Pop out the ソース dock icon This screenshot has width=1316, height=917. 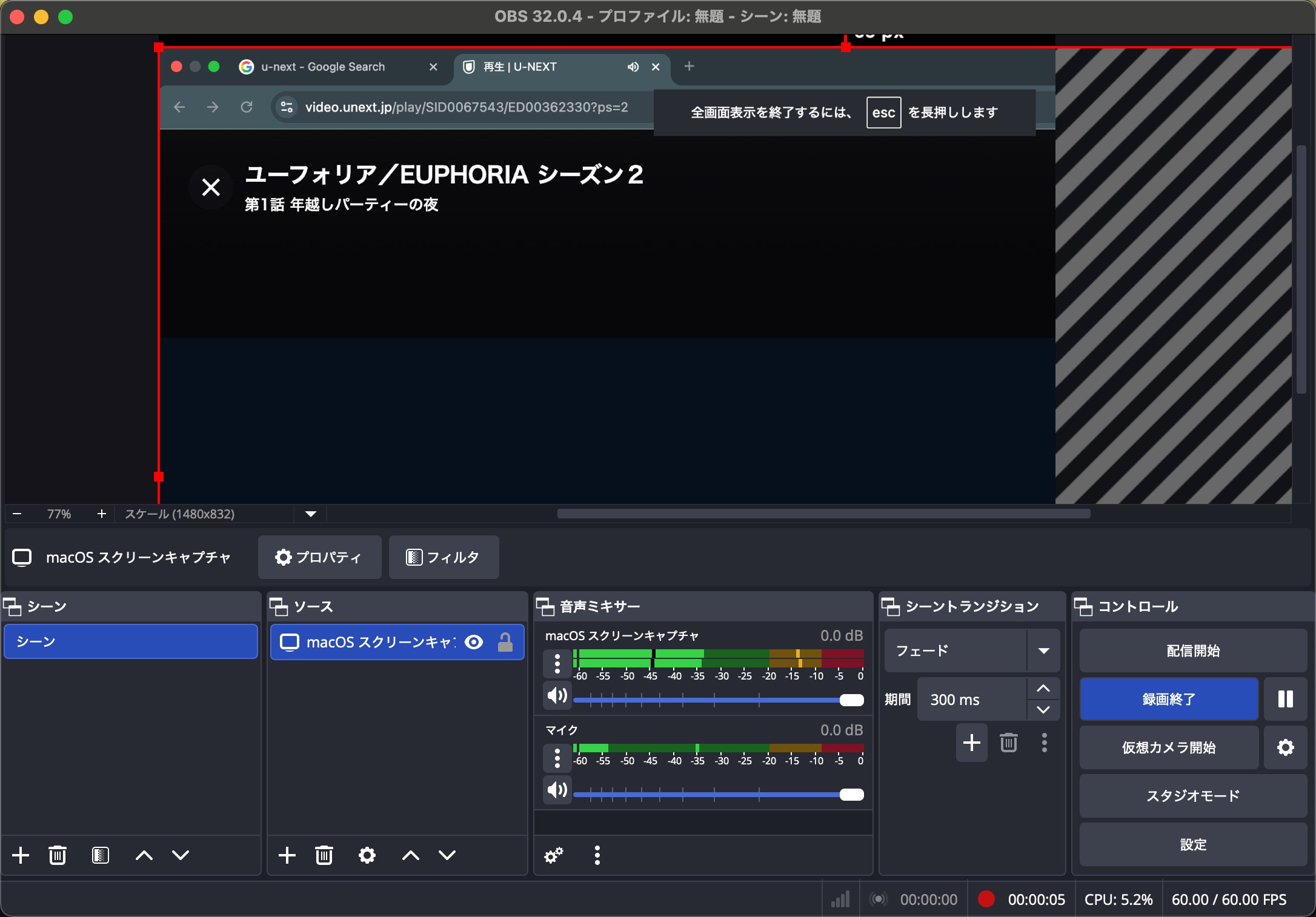279,606
